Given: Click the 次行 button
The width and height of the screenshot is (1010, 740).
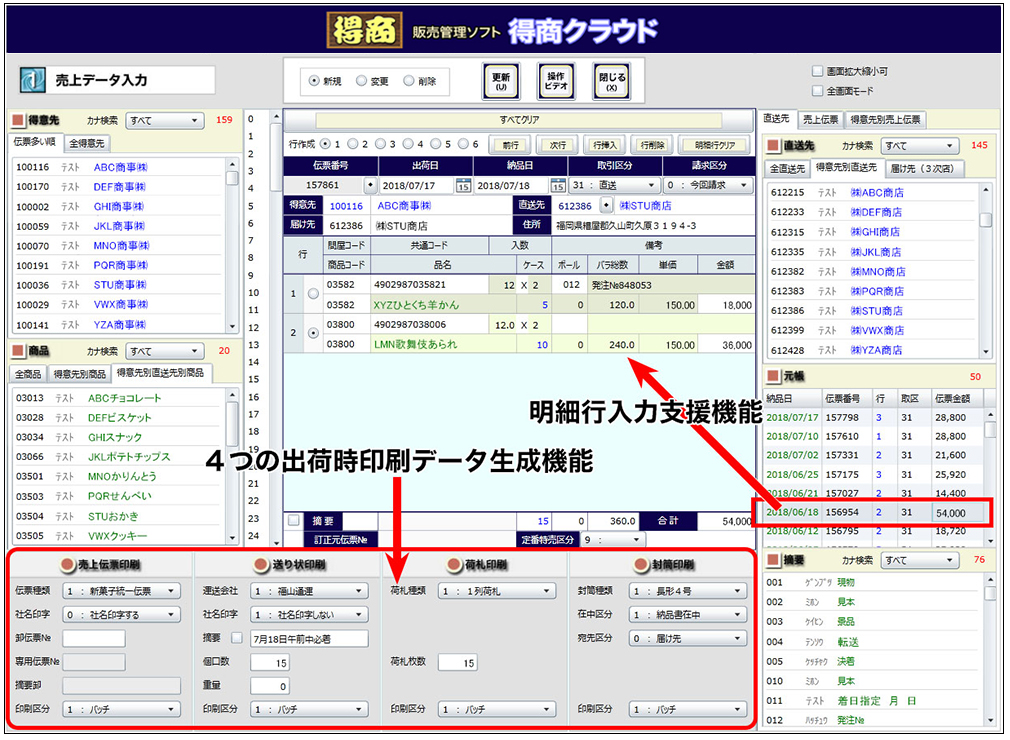Looking at the screenshot, I should coord(558,145).
